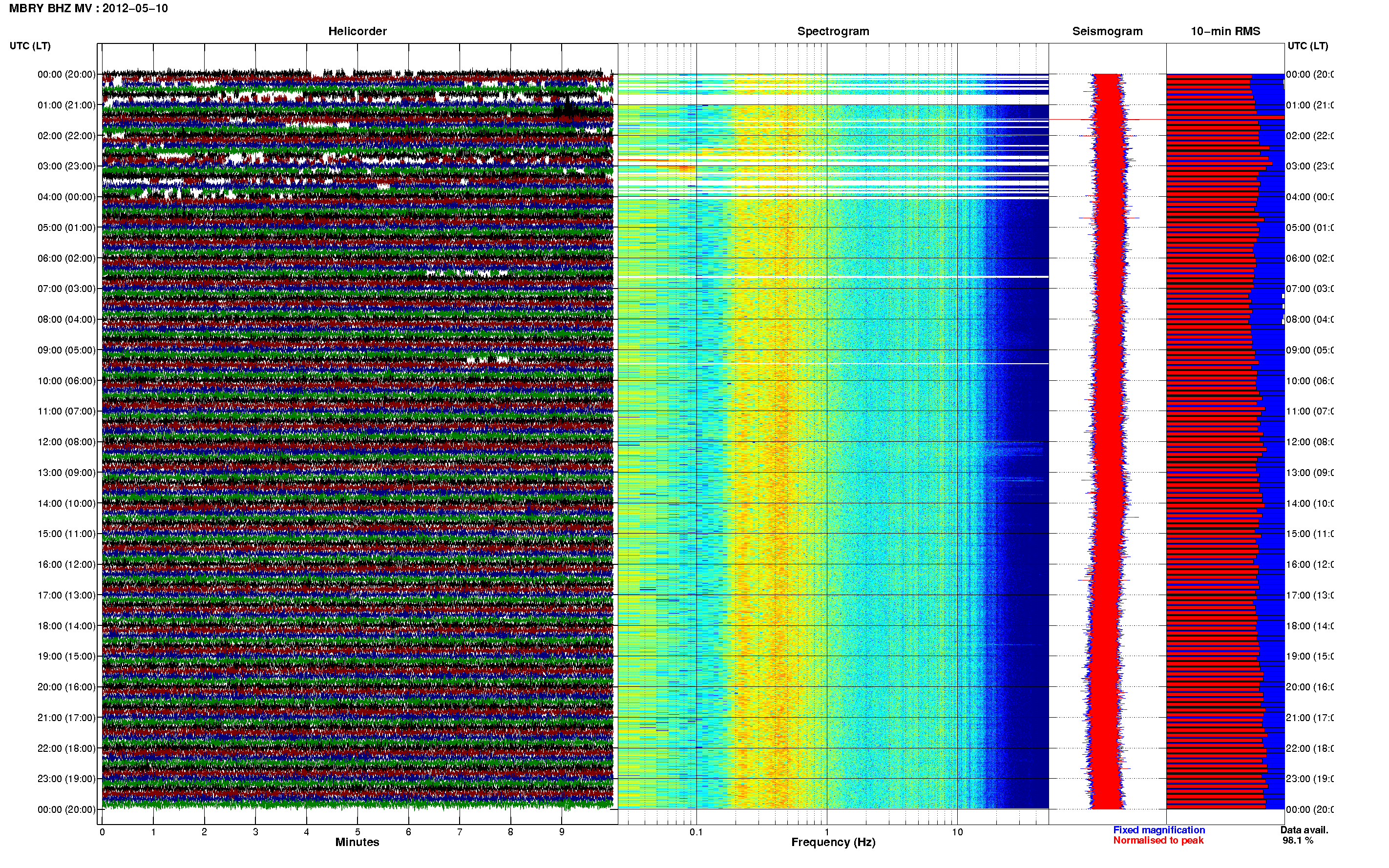
Task: Click the red seismogram spike near 01:30
Action: point(1107,120)
